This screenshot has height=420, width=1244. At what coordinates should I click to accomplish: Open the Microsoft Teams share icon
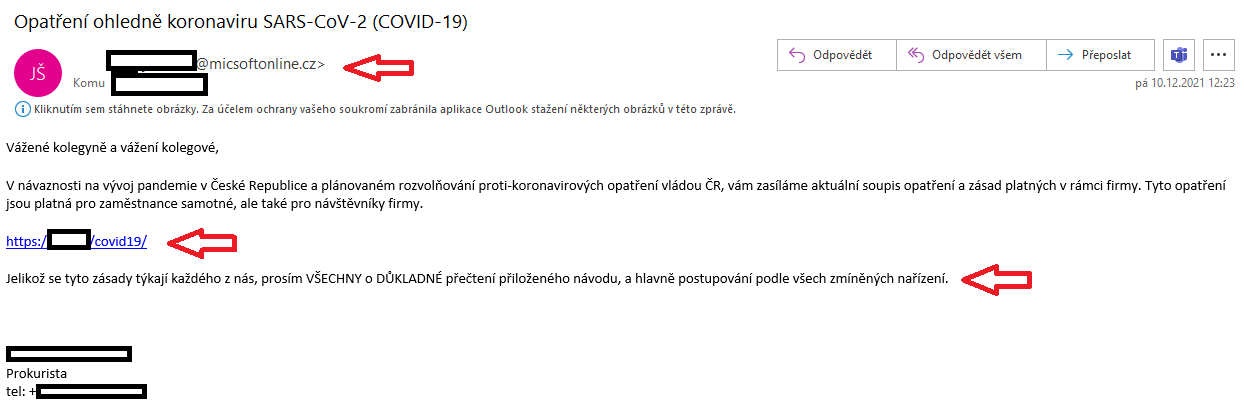tap(1179, 55)
